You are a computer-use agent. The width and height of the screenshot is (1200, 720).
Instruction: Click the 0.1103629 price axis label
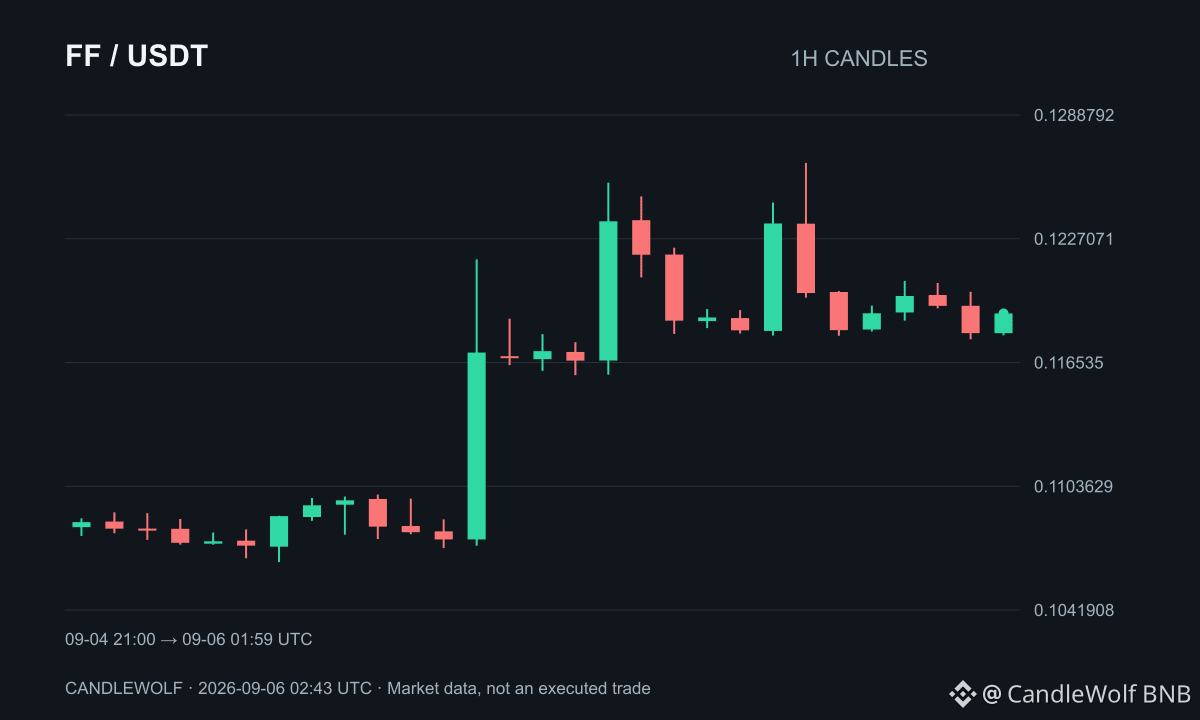(1074, 486)
